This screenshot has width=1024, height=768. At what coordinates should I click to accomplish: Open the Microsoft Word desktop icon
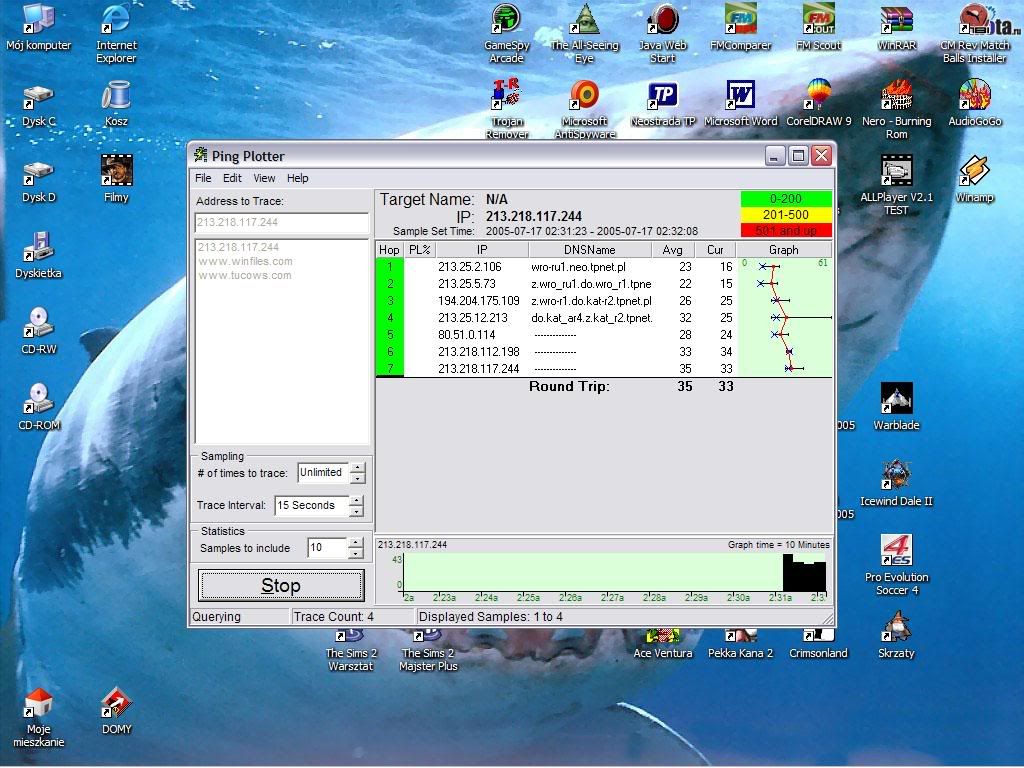click(x=740, y=96)
